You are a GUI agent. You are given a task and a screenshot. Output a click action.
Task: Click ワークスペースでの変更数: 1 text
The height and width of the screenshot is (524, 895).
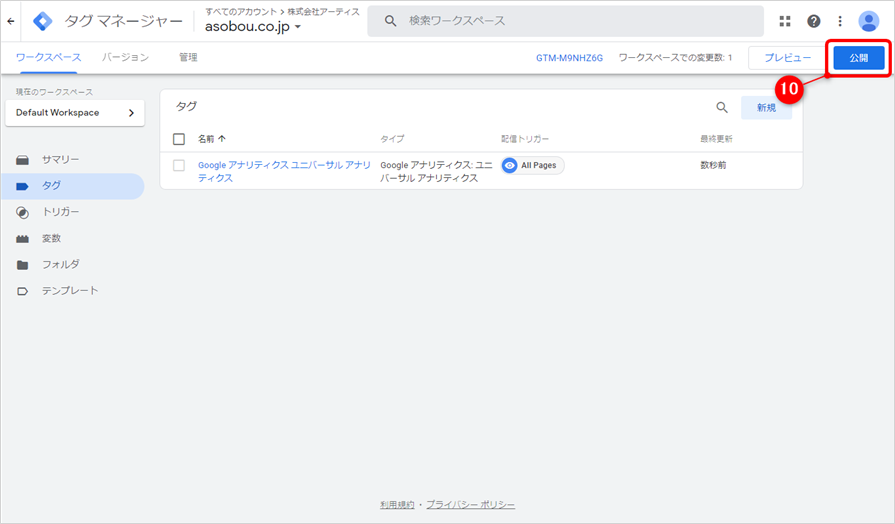pyautogui.click(x=675, y=58)
